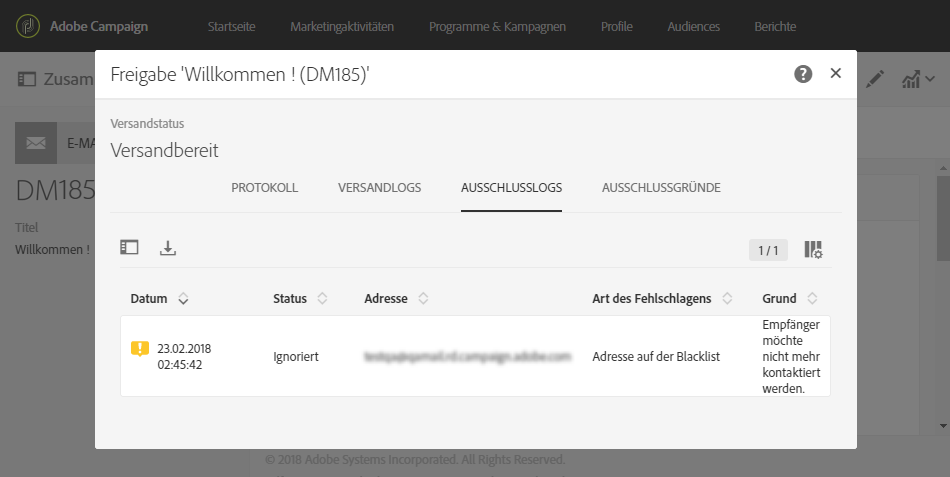Close the Freigabe dialog
This screenshot has width=950, height=477.
click(x=836, y=73)
